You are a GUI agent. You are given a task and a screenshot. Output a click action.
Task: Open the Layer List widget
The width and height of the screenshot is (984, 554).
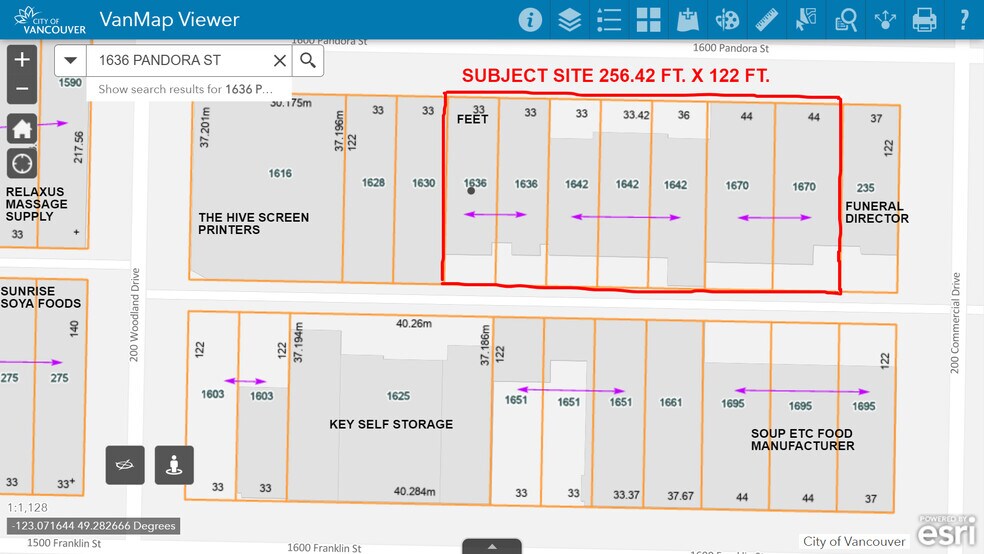pos(569,19)
